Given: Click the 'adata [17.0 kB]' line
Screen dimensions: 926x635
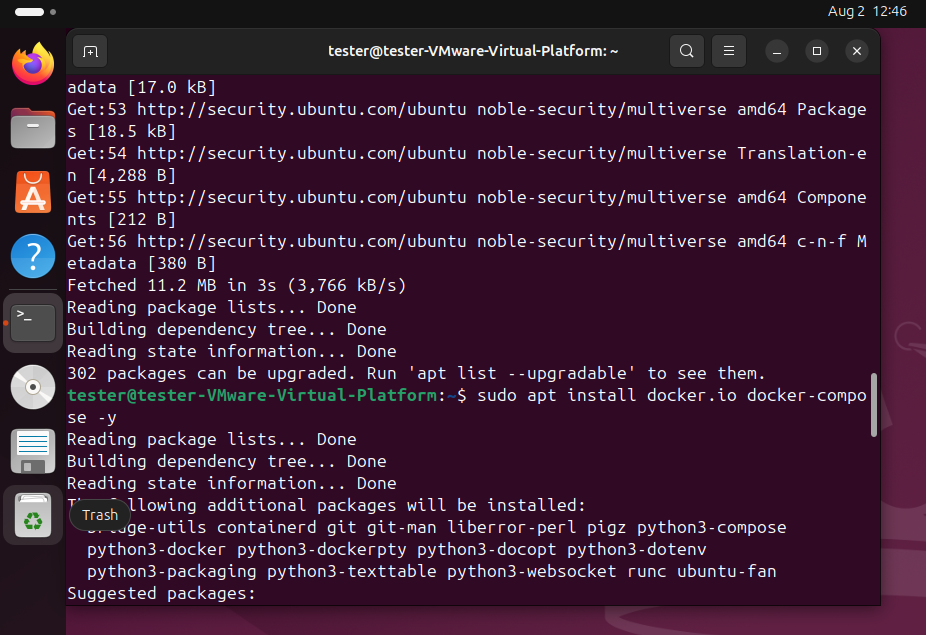Looking at the screenshot, I should pos(142,87).
